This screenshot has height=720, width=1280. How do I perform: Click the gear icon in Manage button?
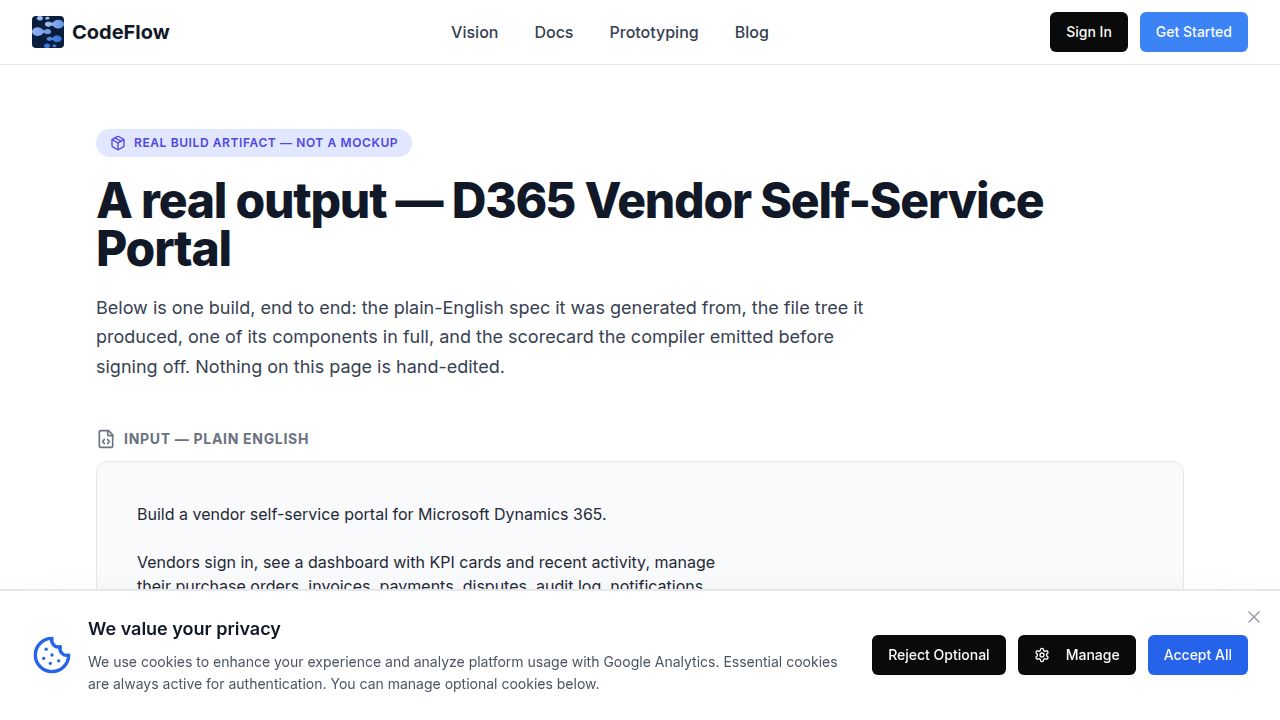tap(1042, 655)
